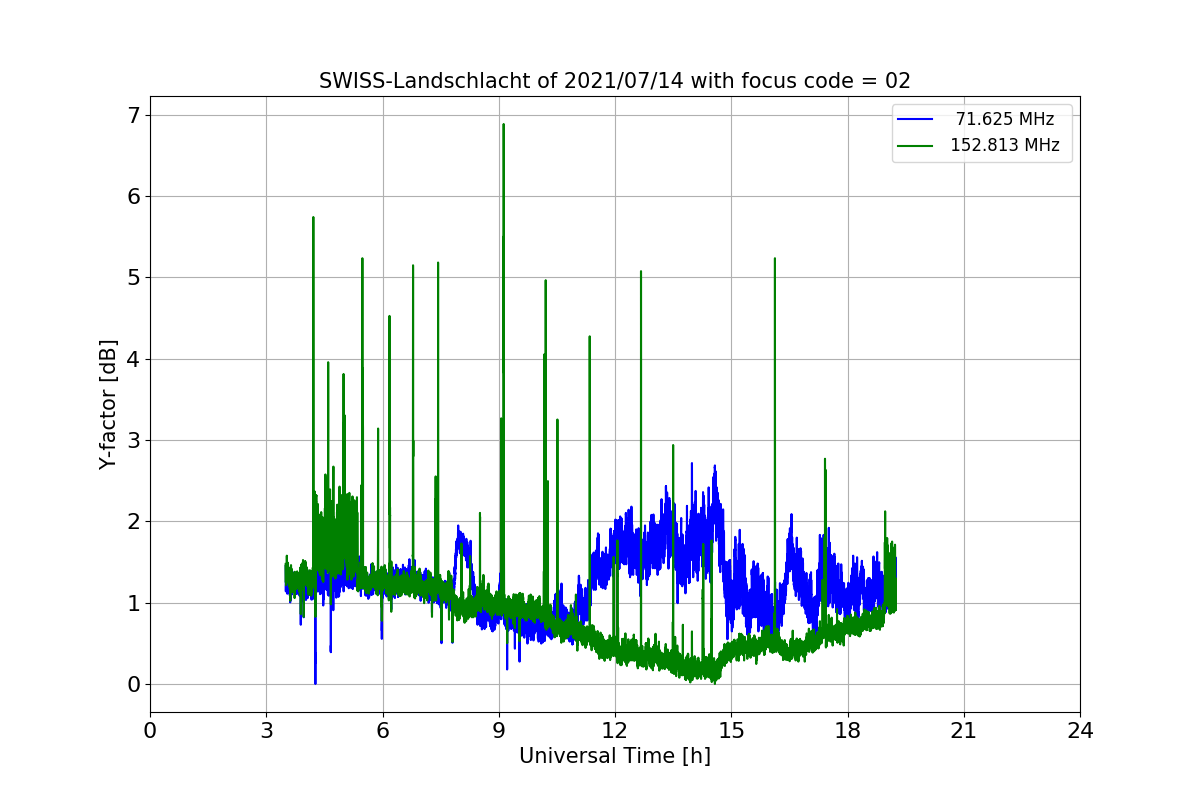Click y-axis tick label 6
The image size is (1200, 800).
134,196
